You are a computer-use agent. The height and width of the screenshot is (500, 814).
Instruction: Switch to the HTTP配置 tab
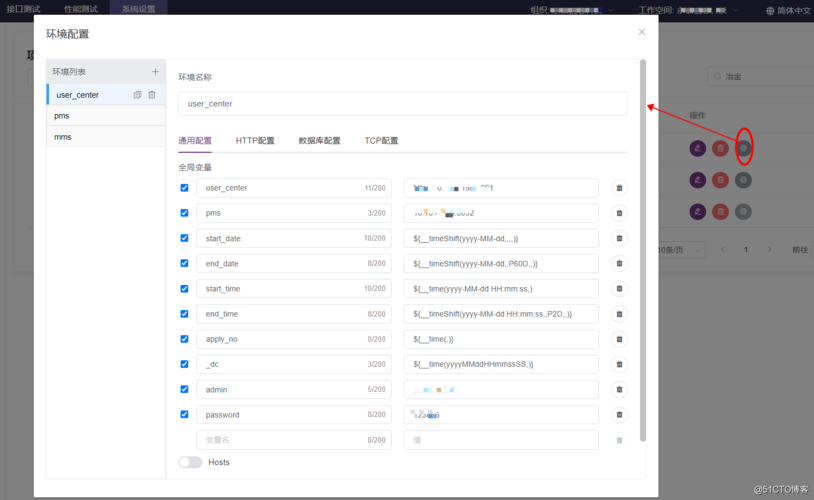pyautogui.click(x=255, y=141)
